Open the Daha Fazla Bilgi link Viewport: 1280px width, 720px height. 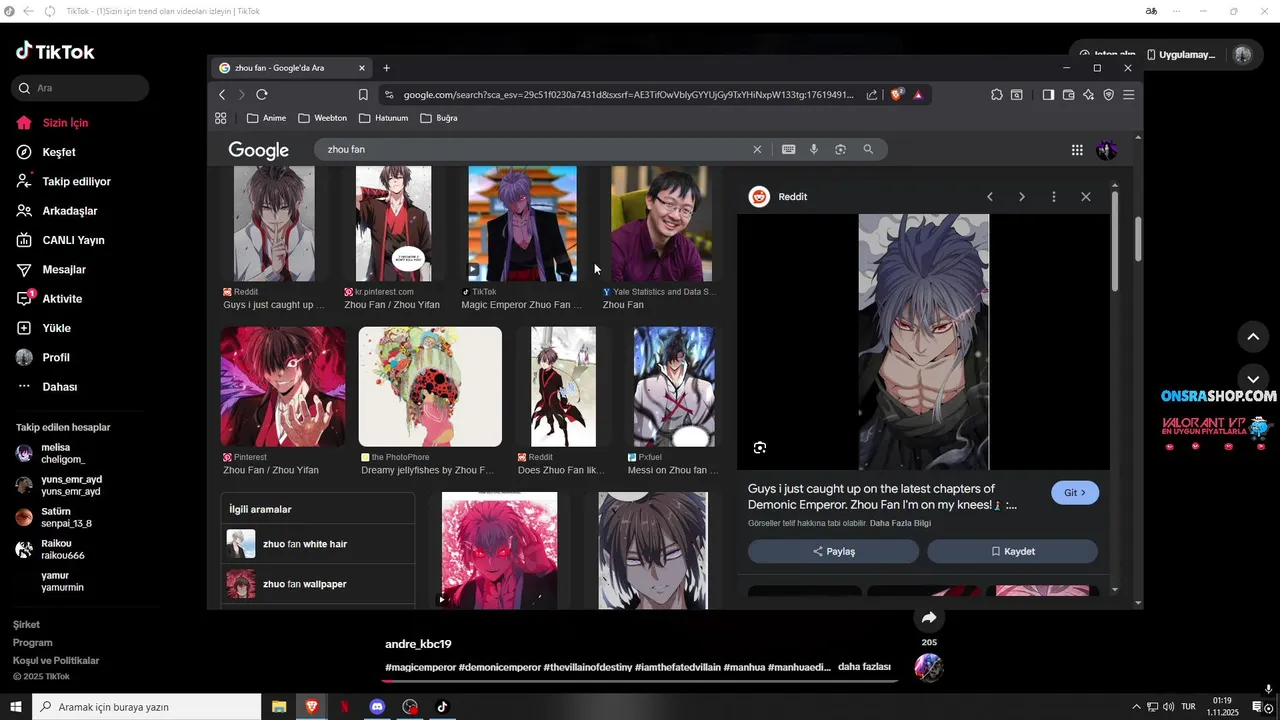tap(900, 523)
